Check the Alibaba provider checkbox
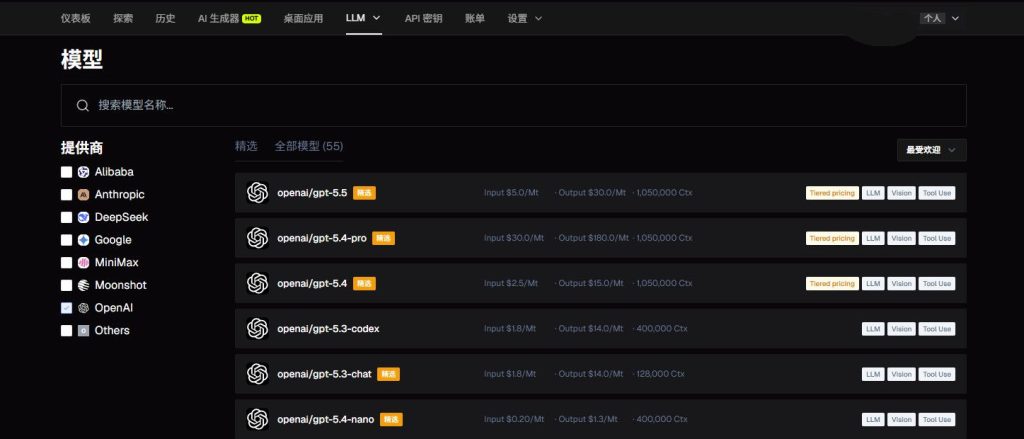 [x=67, y=172]
